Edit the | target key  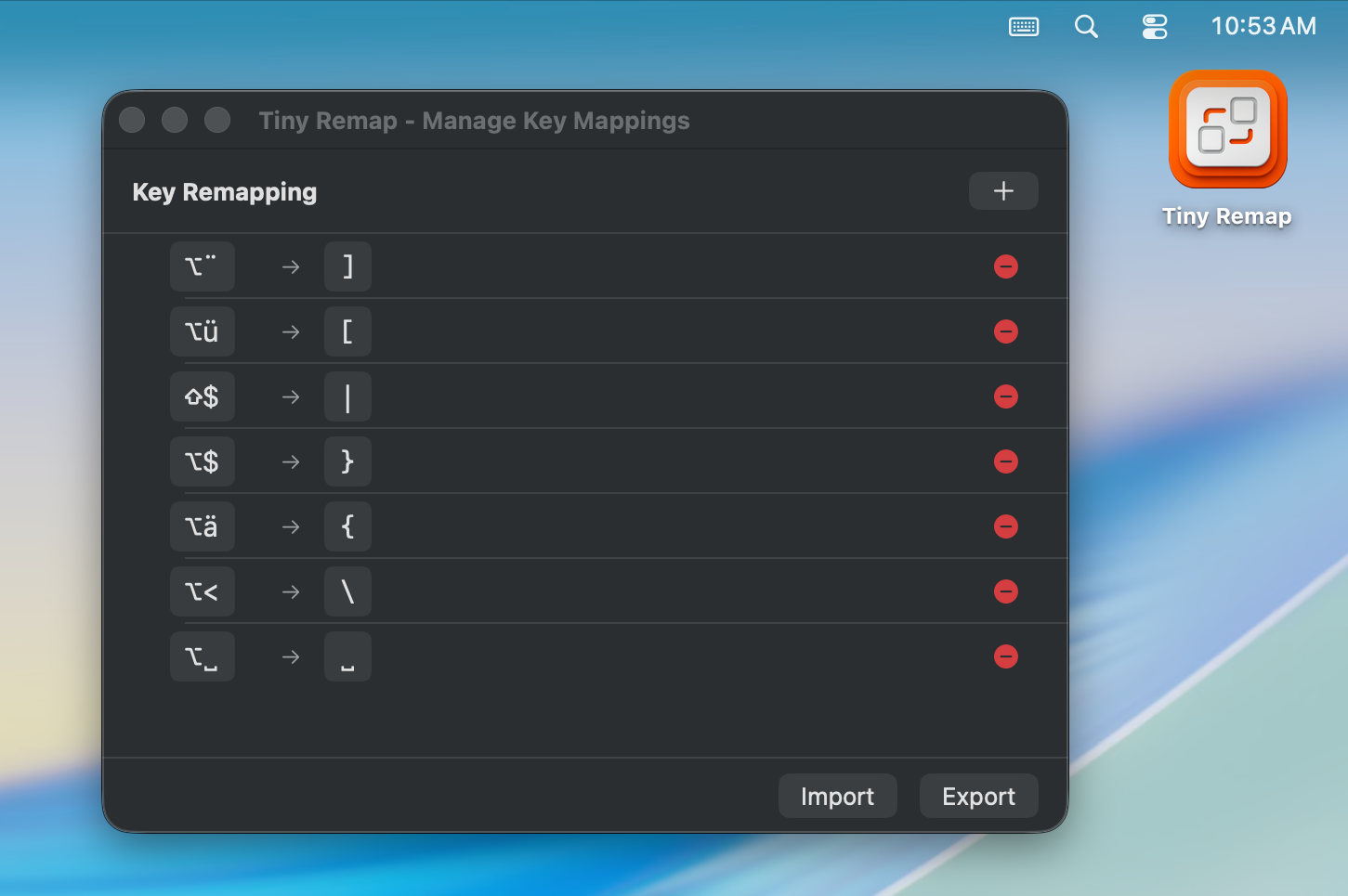(x=347, y=396)
